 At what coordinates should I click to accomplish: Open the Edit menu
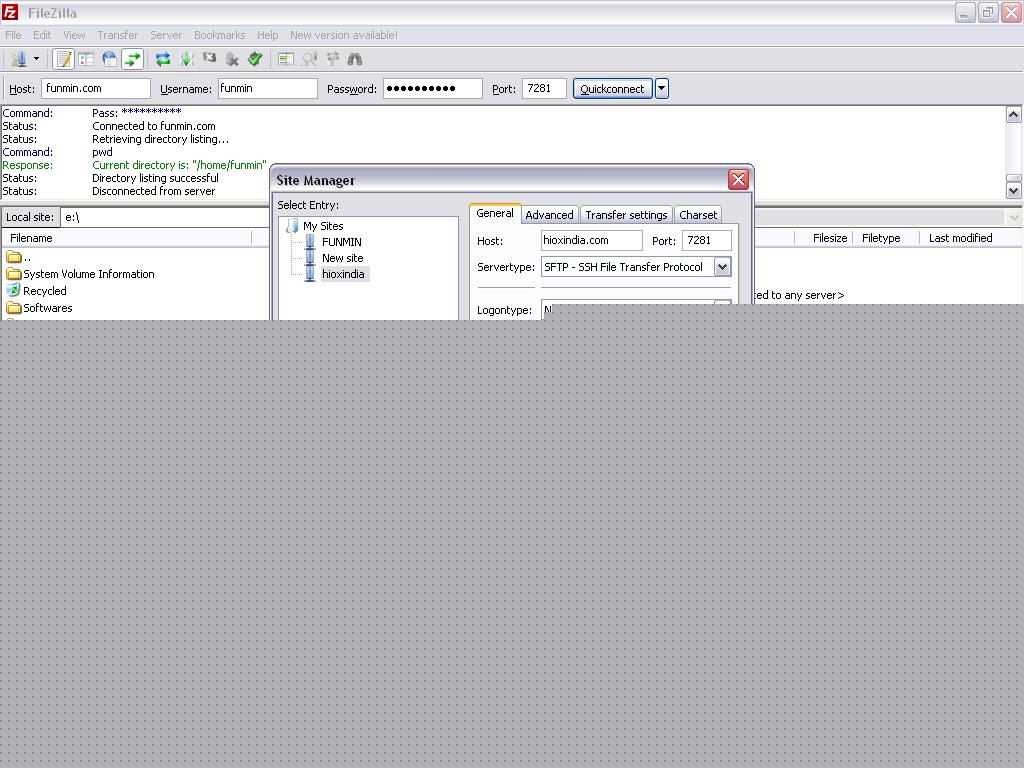coord(42,35)
